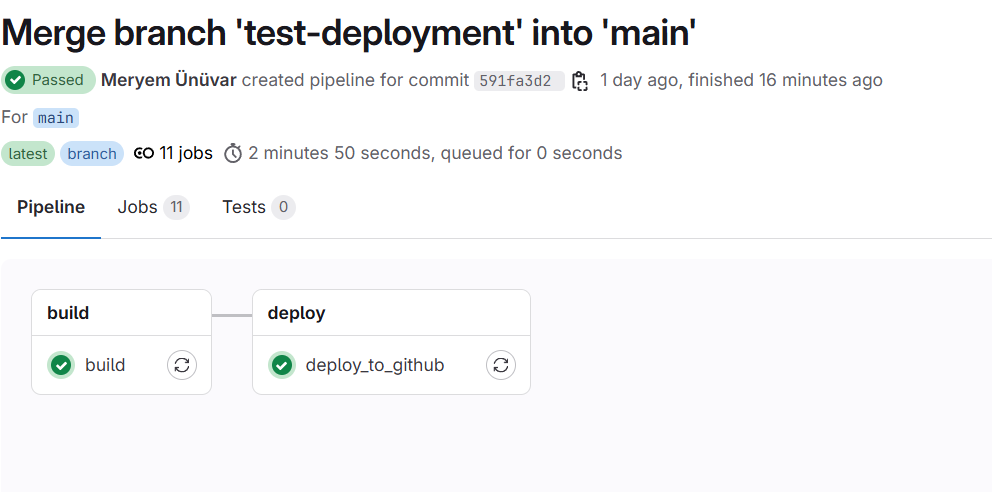Image resolution: width=992 pixels, height=492 pixels.
Task: Click the Passed status checkmark icon
Action: pyautogui.click(x=15, y=80)
